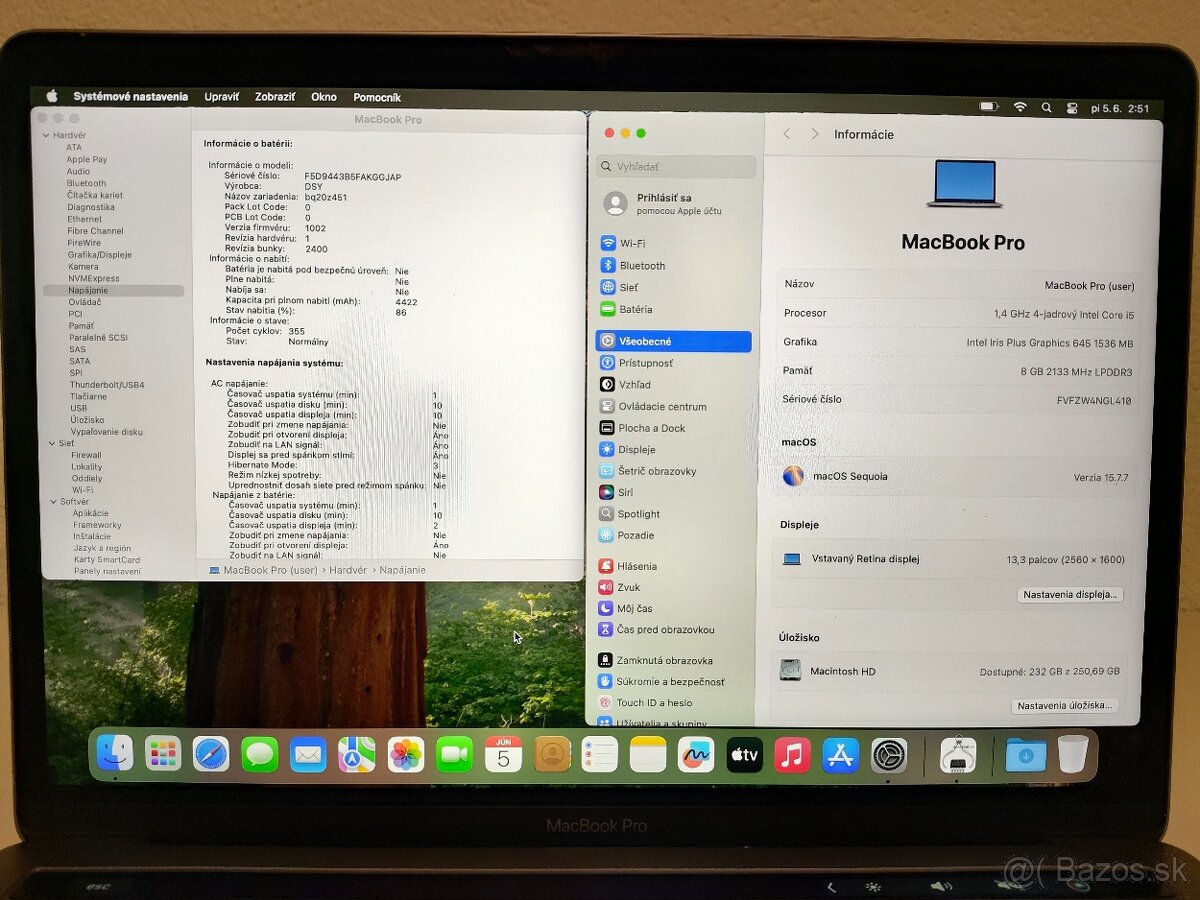The height and width of the screenshot is (900, 1200).
Task: Open Calendar from the Dock
Action: click(x=503, y=754)
